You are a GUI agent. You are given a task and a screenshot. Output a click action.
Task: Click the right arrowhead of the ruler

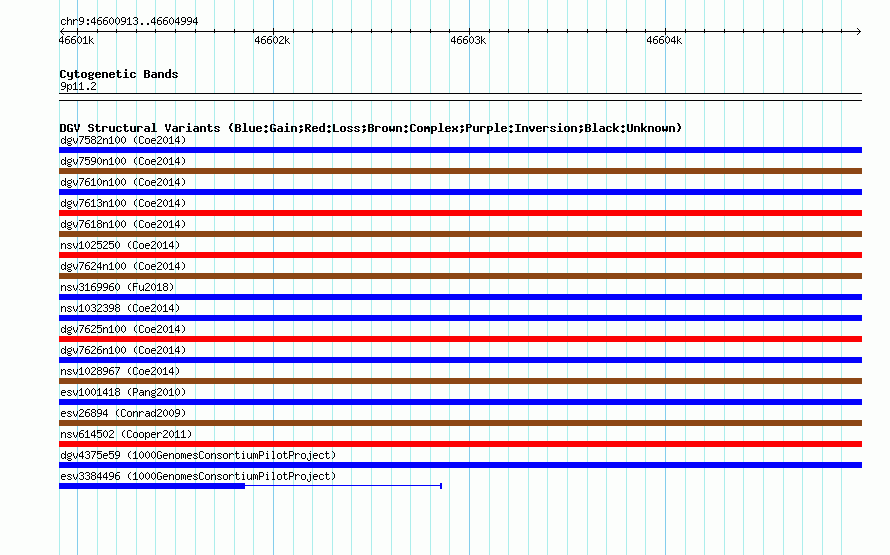tap(859, 31)
